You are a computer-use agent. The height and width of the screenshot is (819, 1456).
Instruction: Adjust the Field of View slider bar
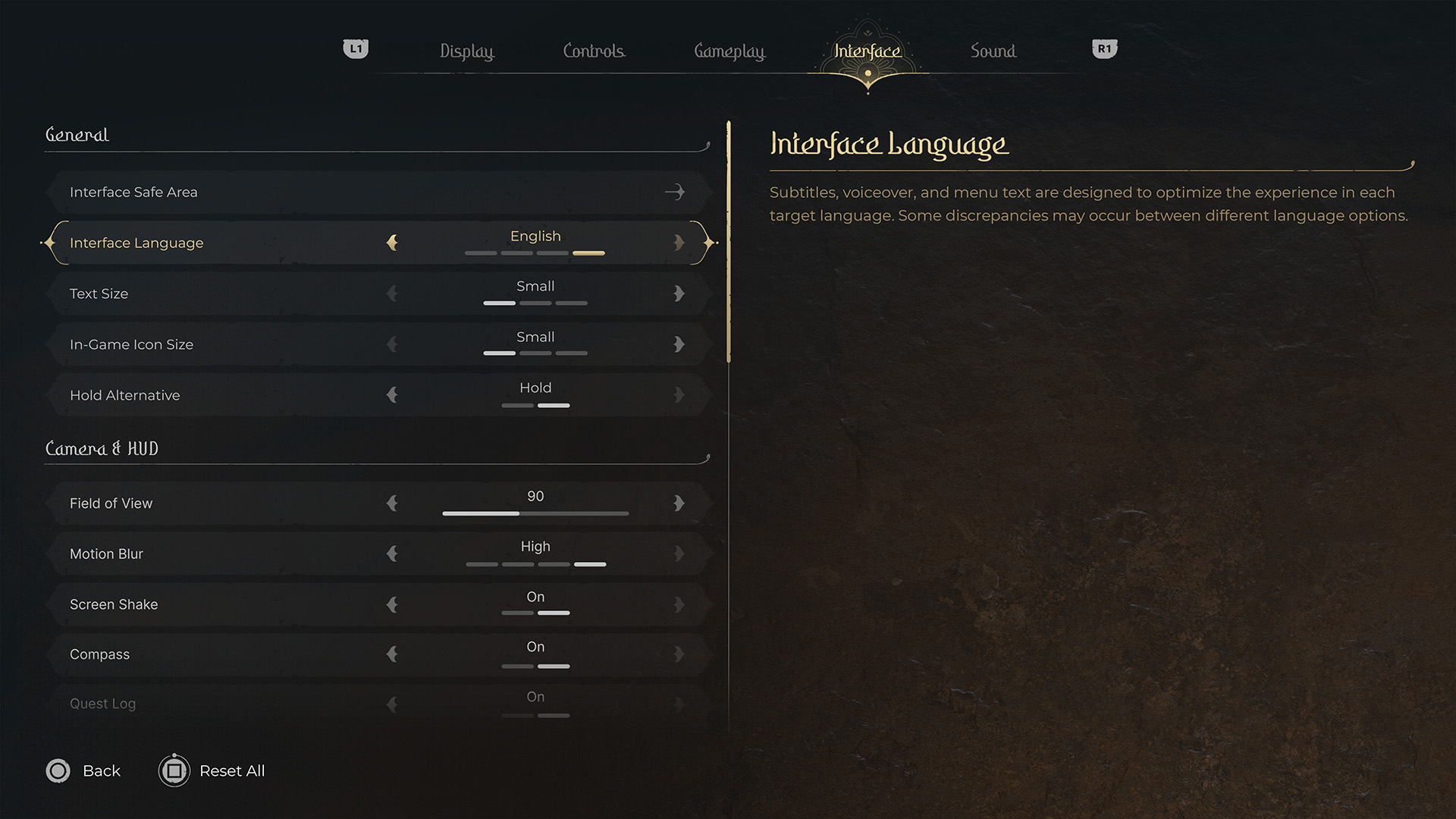point(535,513)
